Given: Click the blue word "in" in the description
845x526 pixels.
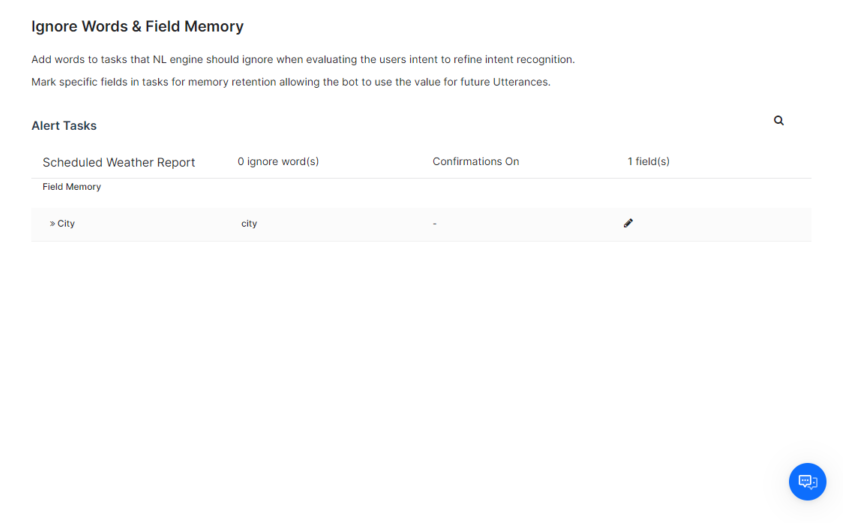Looking at the screenshot, I should 135,82.
